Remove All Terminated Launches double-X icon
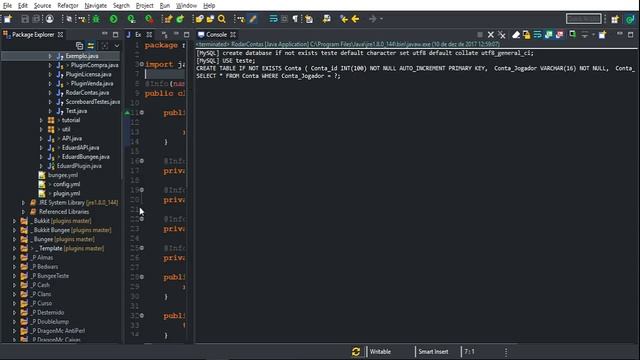The image size is (640, 360). [502, 35]
